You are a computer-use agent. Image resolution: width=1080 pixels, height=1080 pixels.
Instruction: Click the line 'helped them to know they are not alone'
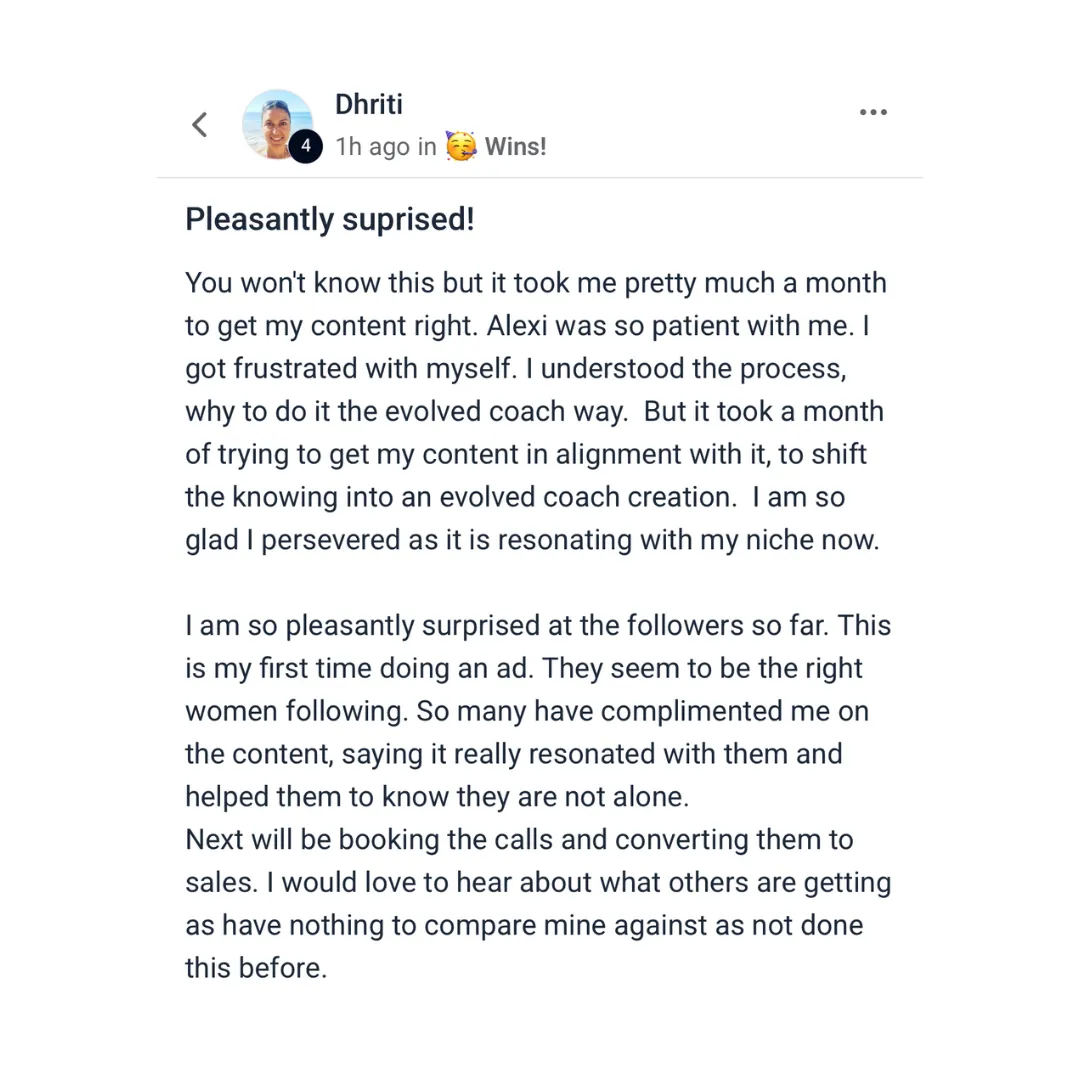pos(437,797)
